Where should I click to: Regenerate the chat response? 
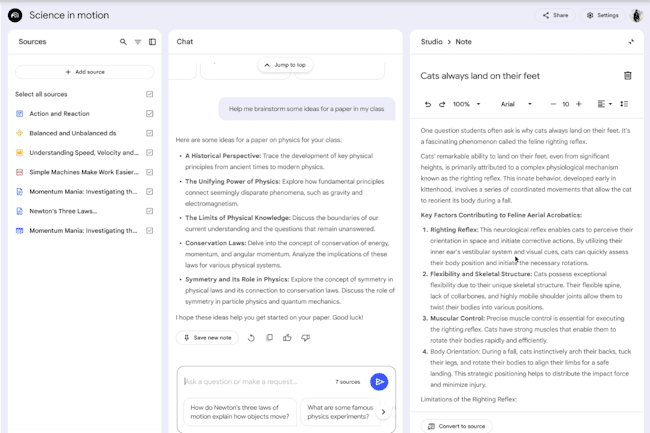point(251,338)
